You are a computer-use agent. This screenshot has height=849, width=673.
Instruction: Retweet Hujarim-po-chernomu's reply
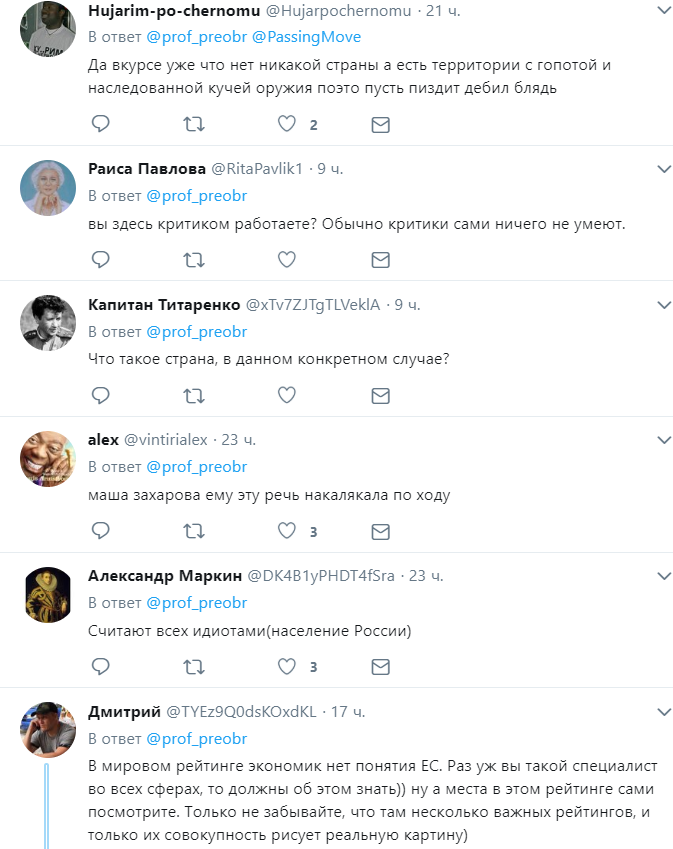194,125
